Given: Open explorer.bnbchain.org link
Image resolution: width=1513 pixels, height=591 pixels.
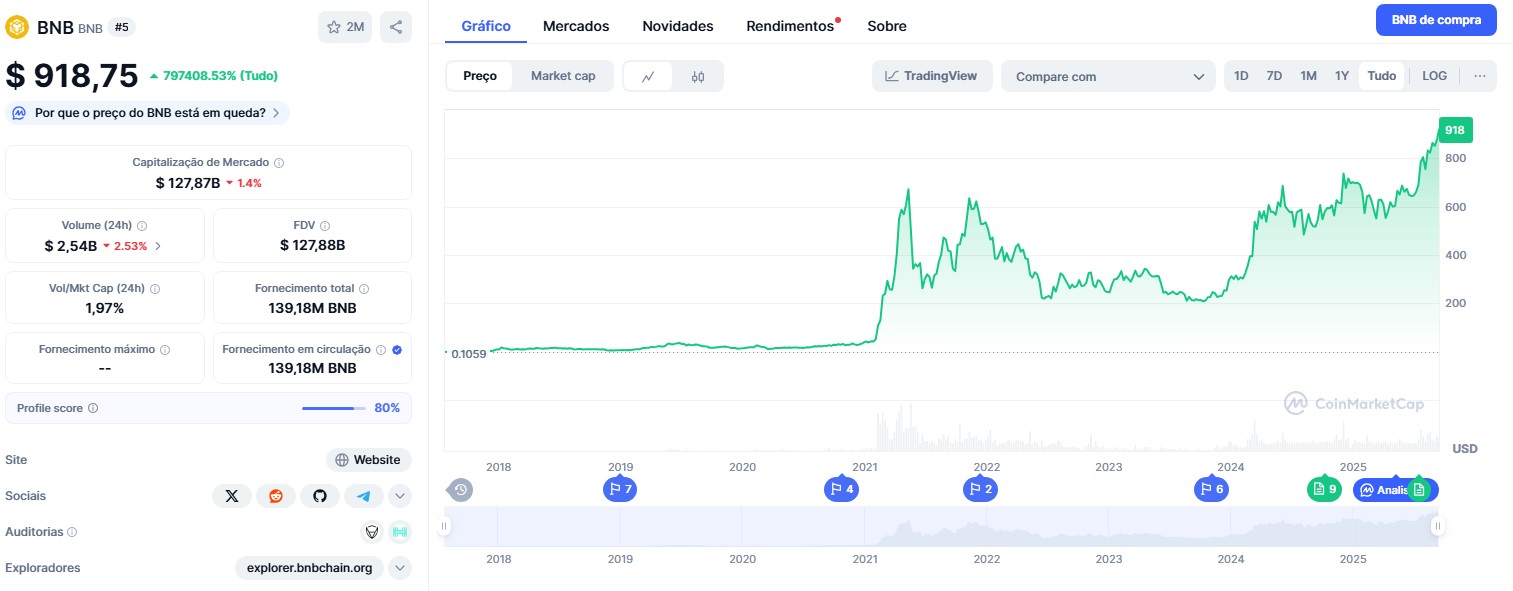Looking at the screenshot, I should [310, 568].
